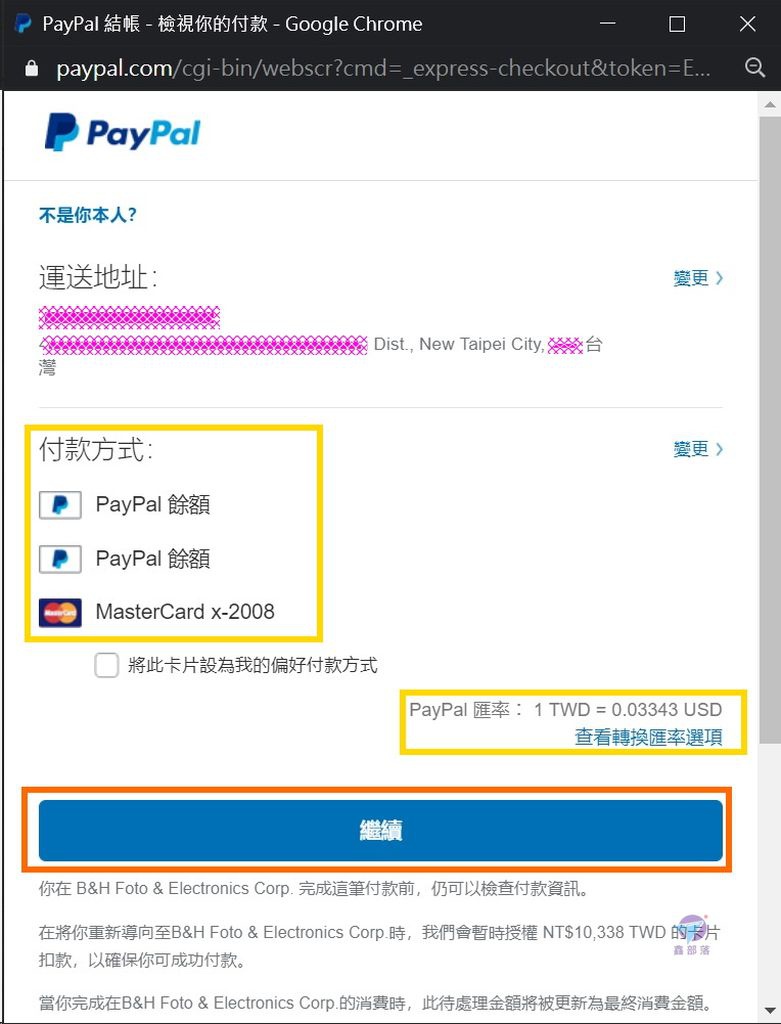Click the 不是你本人? link
The height and width of the screenshot is (1024, 781).
[x=88, y=215]
